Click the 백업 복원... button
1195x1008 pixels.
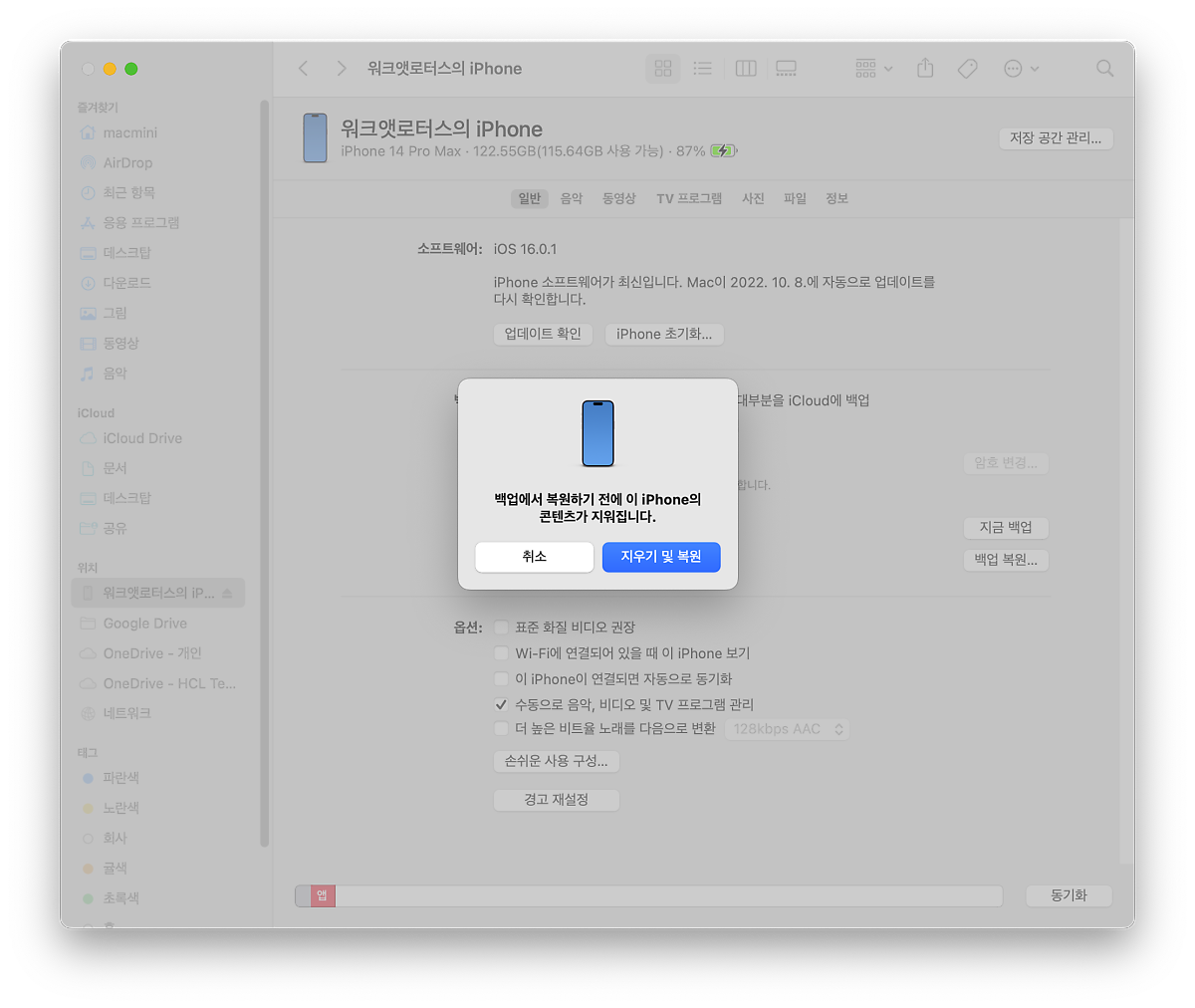(x=1006, y=560)
